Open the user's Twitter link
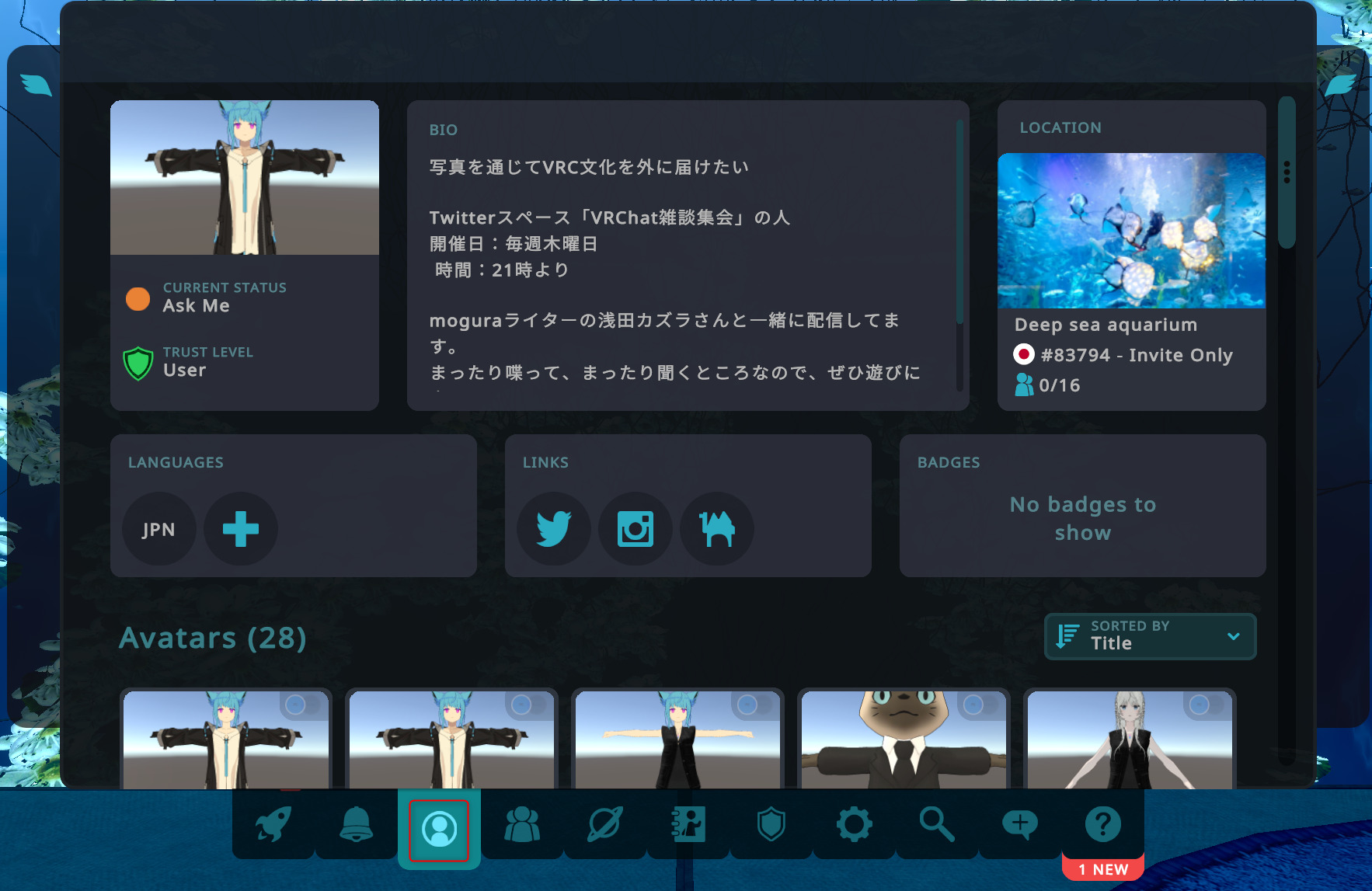Image resolution: width=1372 pixels, height=891 pixels. 553,529
